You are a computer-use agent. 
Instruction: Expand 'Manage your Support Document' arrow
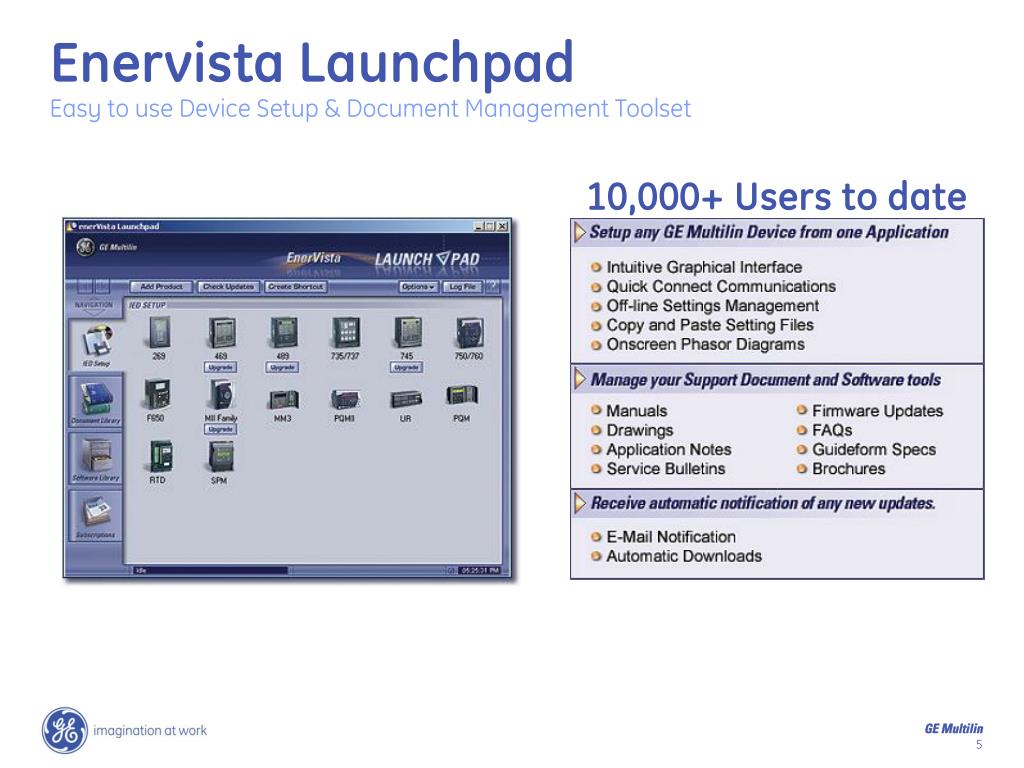coord(579,379)
